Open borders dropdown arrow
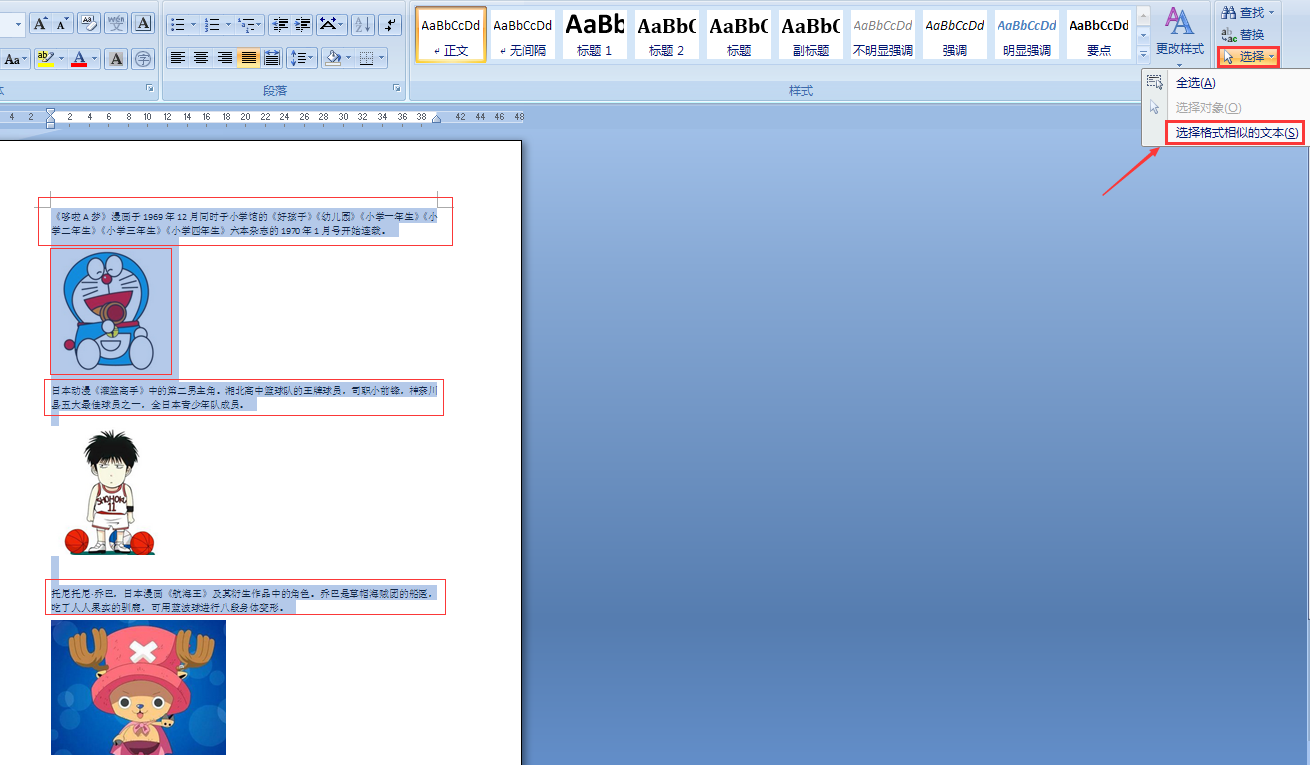 tap(383, 58)
